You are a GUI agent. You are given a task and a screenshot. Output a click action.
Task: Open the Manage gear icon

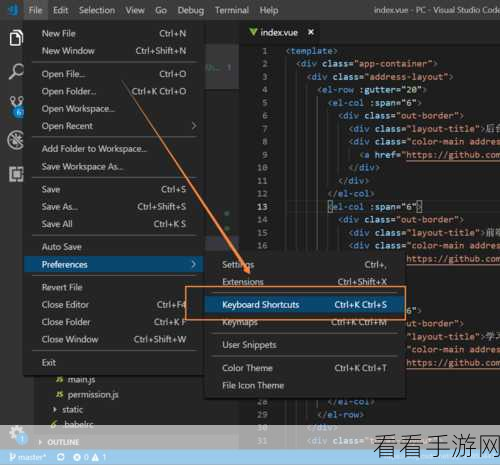[17, 434]
